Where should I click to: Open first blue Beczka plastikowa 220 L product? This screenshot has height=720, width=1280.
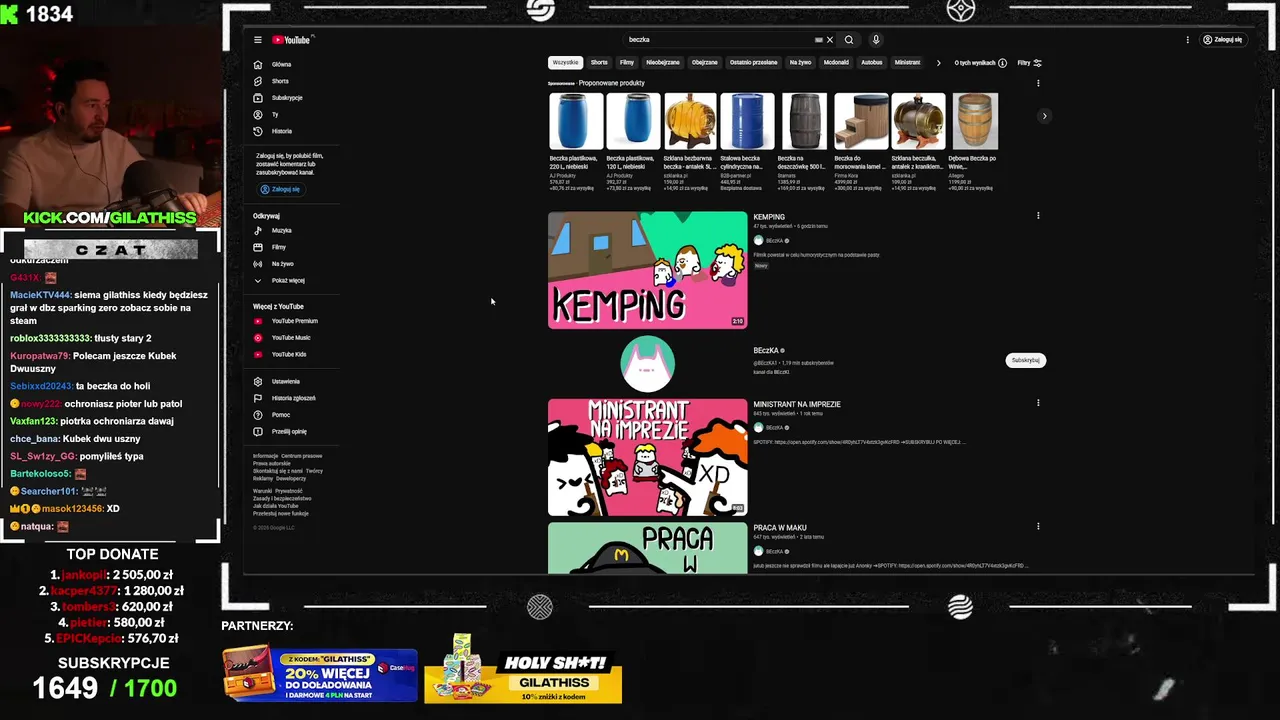(575, 141)
